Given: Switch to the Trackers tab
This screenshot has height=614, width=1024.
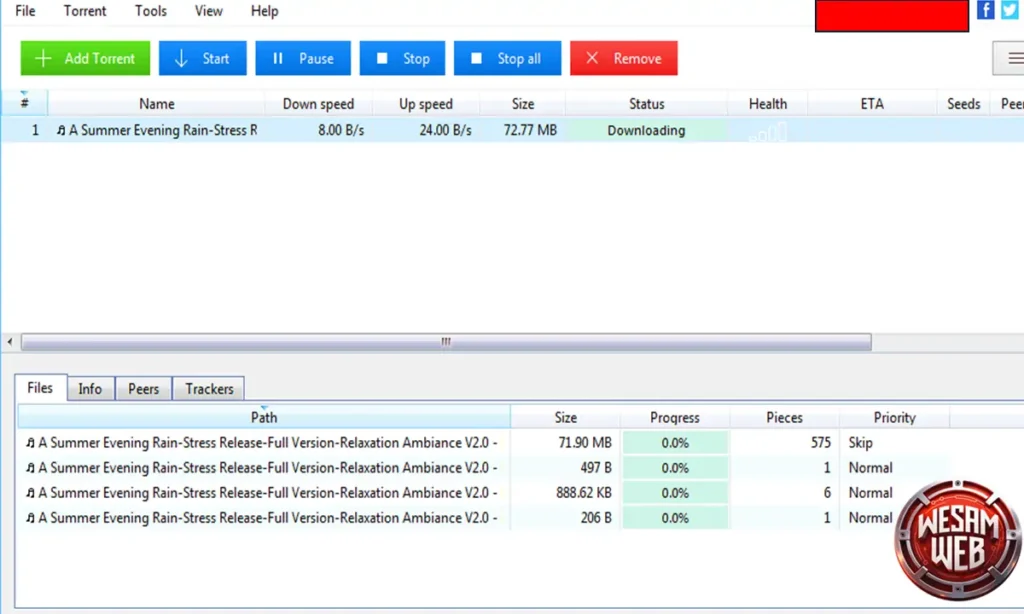Looking at the screenshot, I should click(209, 389).
